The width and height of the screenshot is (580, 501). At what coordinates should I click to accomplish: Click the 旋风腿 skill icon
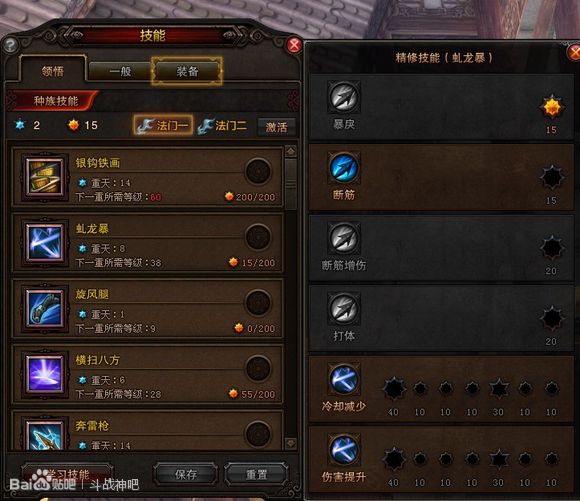point(44,308)
